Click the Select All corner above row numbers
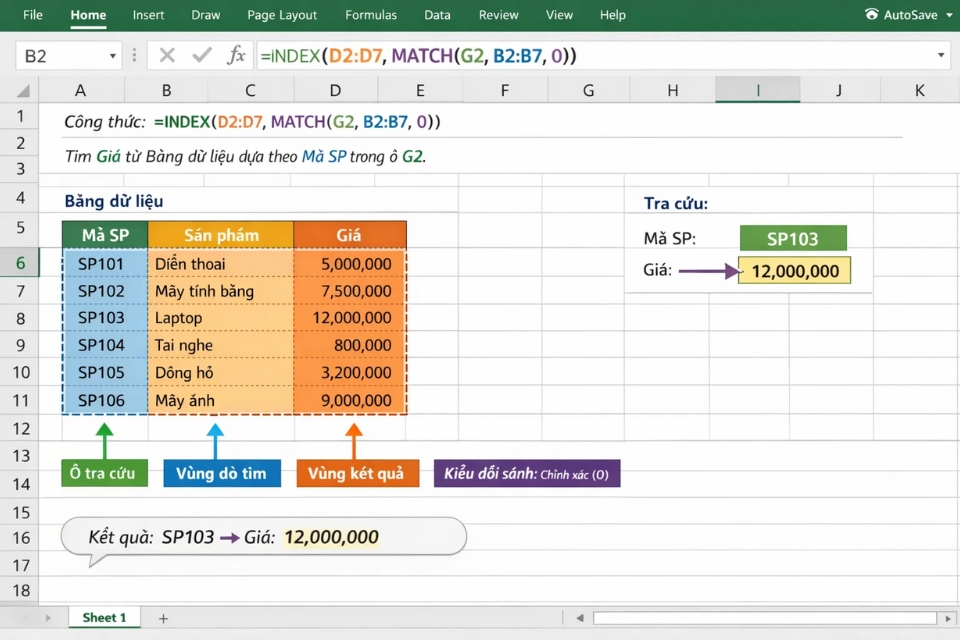The height and width of the screenshot is (640, 960). [x=22, y=91]
